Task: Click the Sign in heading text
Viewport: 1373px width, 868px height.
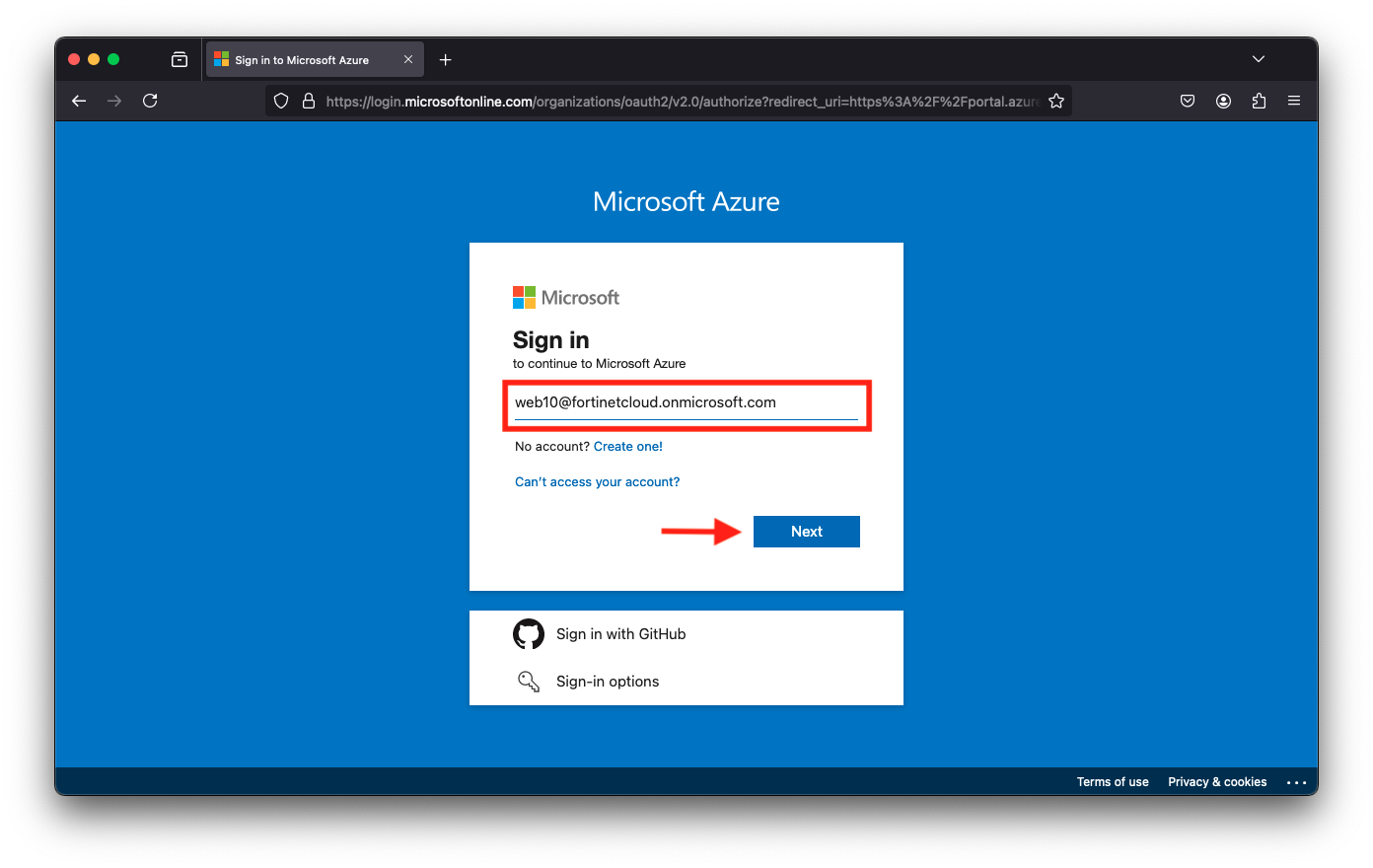Action: coord(551,340)
